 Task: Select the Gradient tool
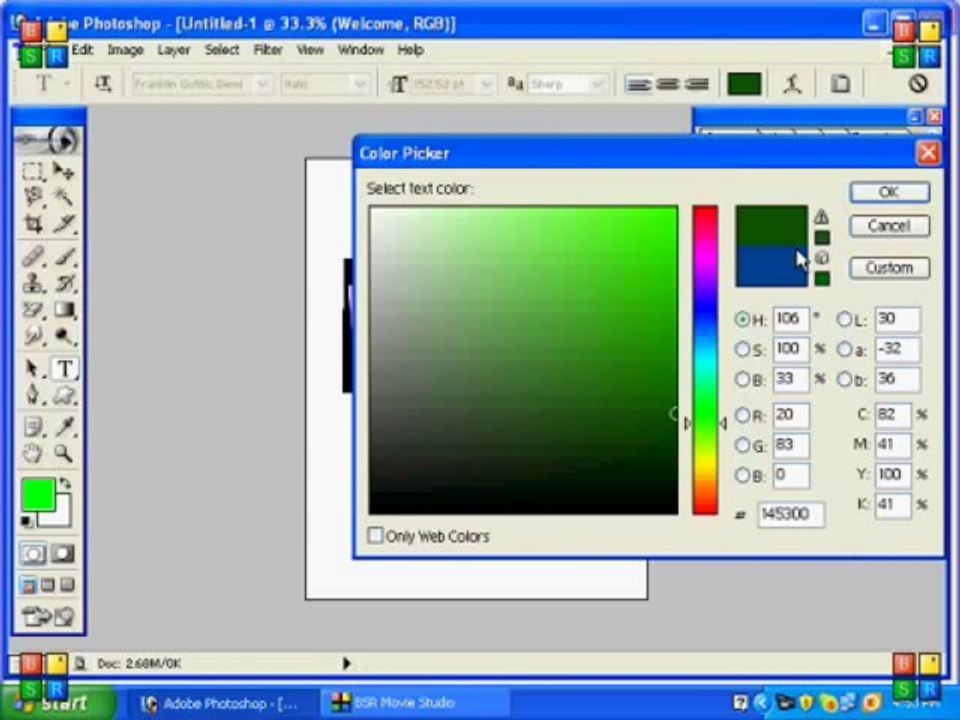tap(64, 310)
